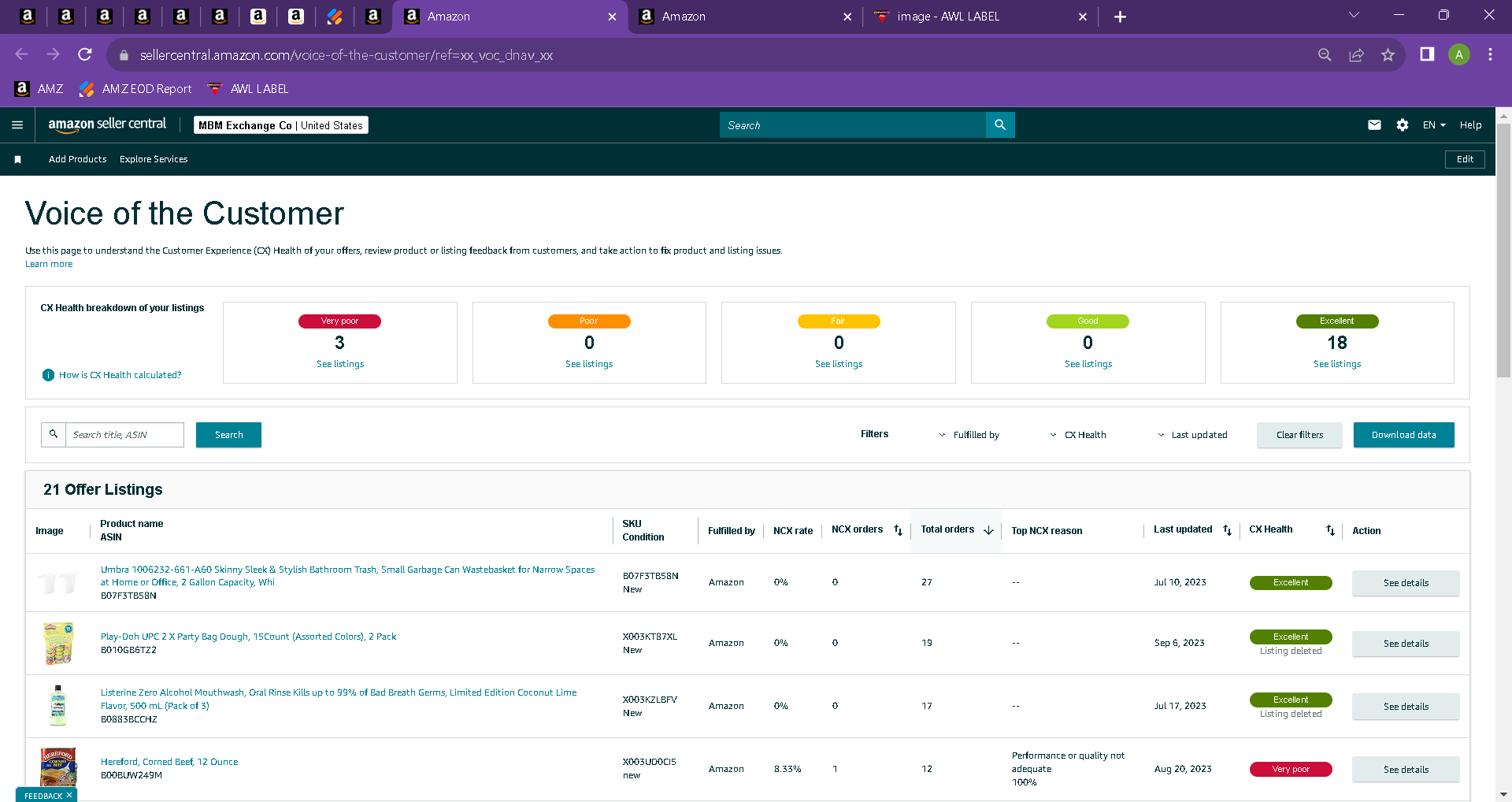The width and height of the screenshot is (1512, 802).
Task: Click the CX Health info icon
Action: [48, 375]
